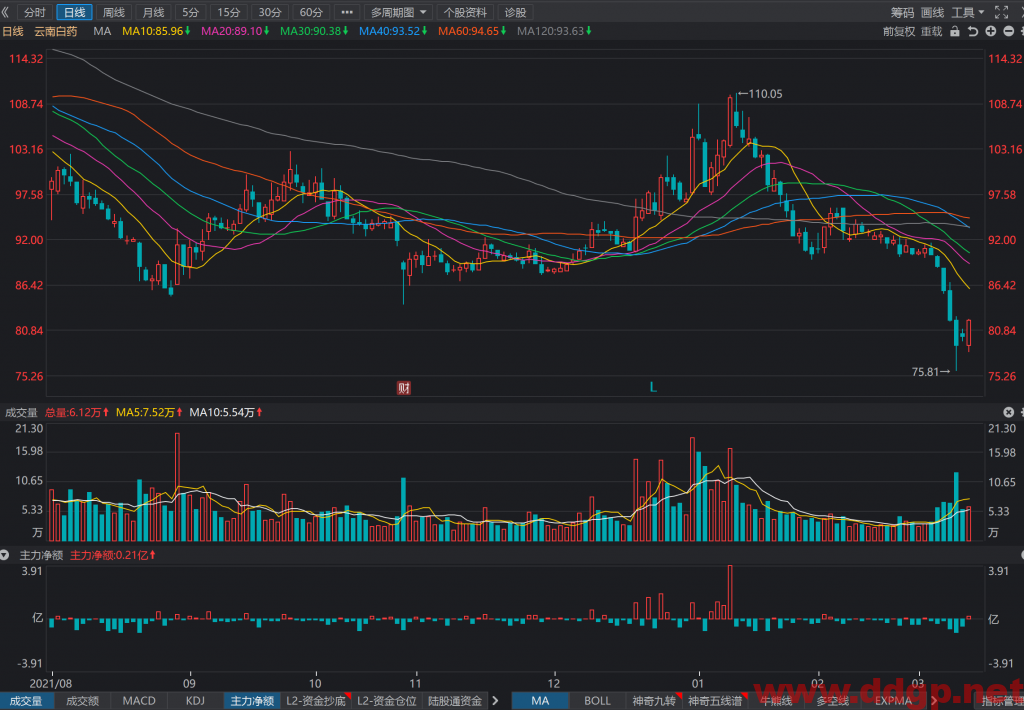Switch main chart to BOLL indicator
The width and height of the screenshot is (1024, 710).
click(x=597, y=701)
